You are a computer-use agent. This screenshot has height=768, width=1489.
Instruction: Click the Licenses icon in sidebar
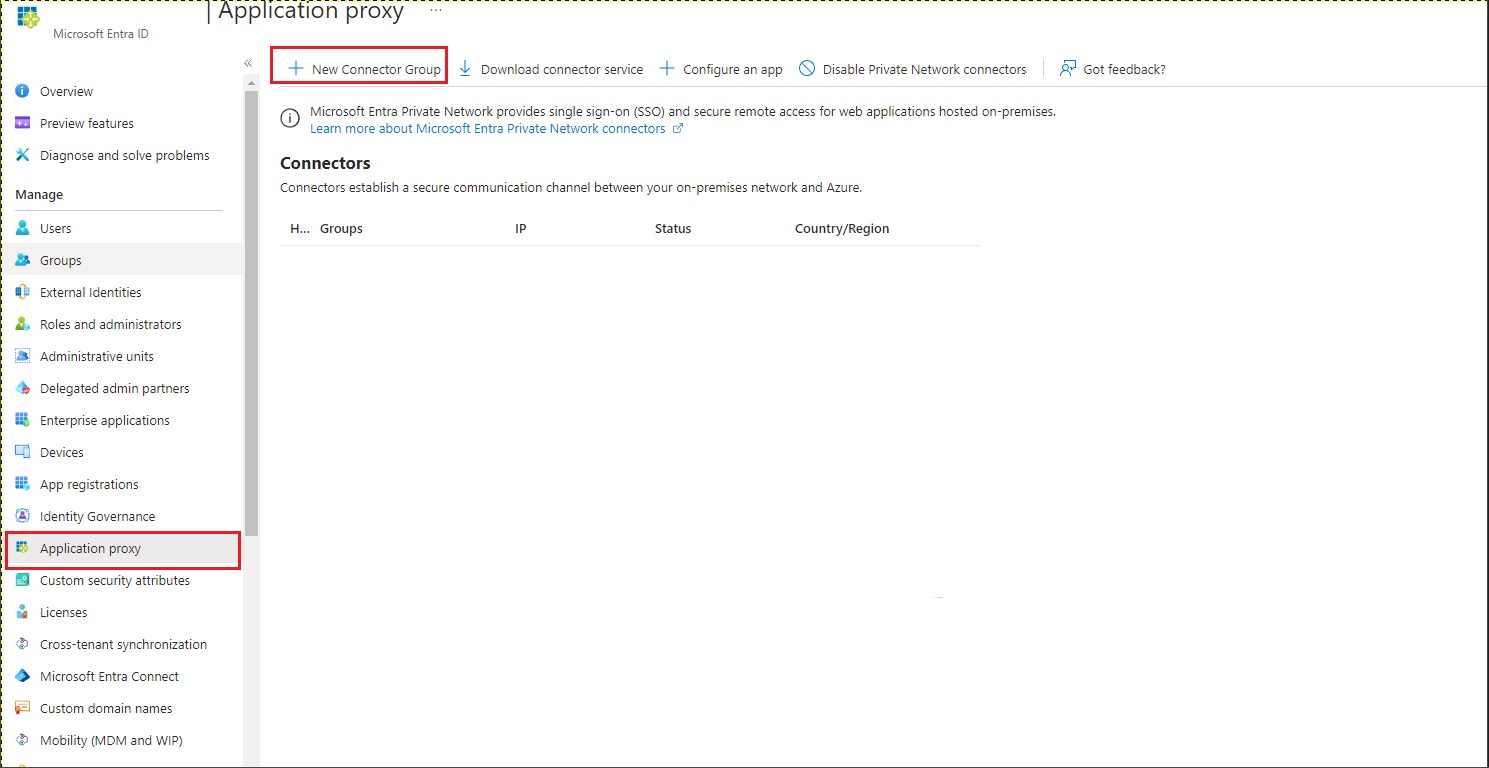[22, 612]
